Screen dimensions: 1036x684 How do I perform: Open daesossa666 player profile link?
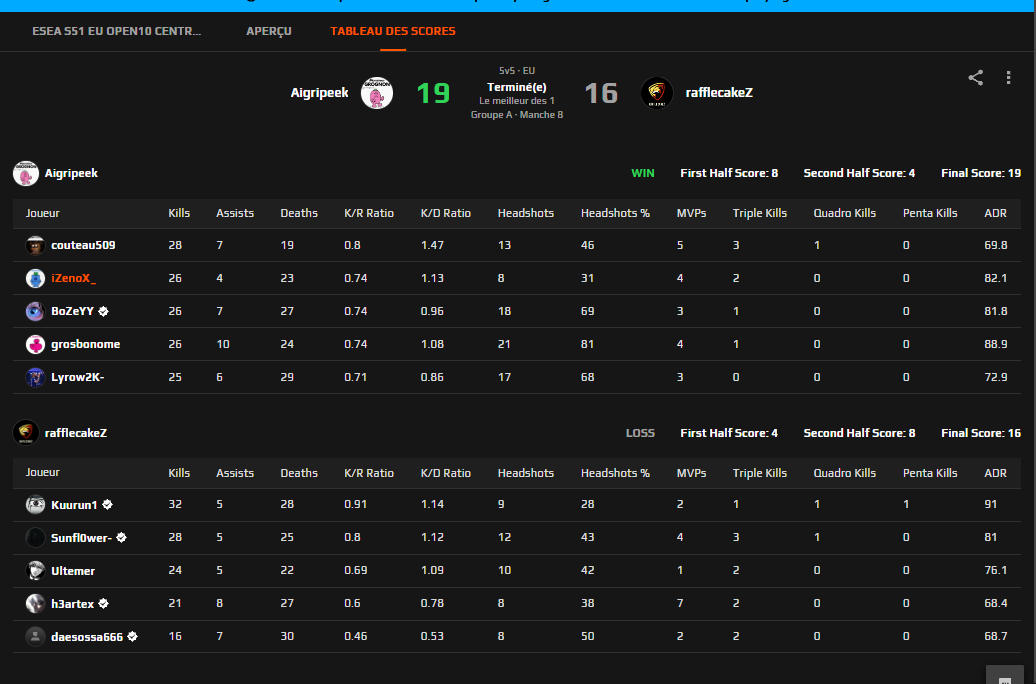coord(87,636)
